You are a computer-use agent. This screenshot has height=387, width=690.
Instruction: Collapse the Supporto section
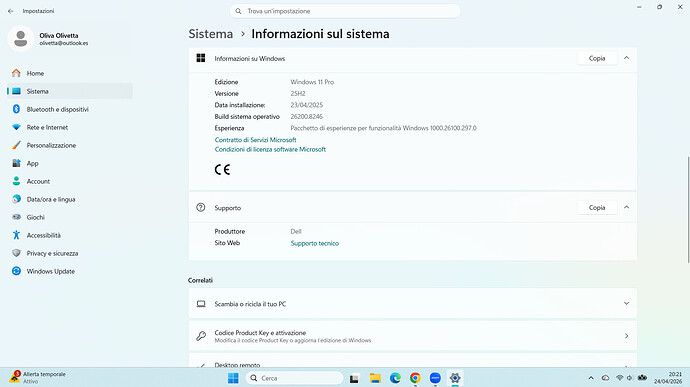tap(626, 207)
